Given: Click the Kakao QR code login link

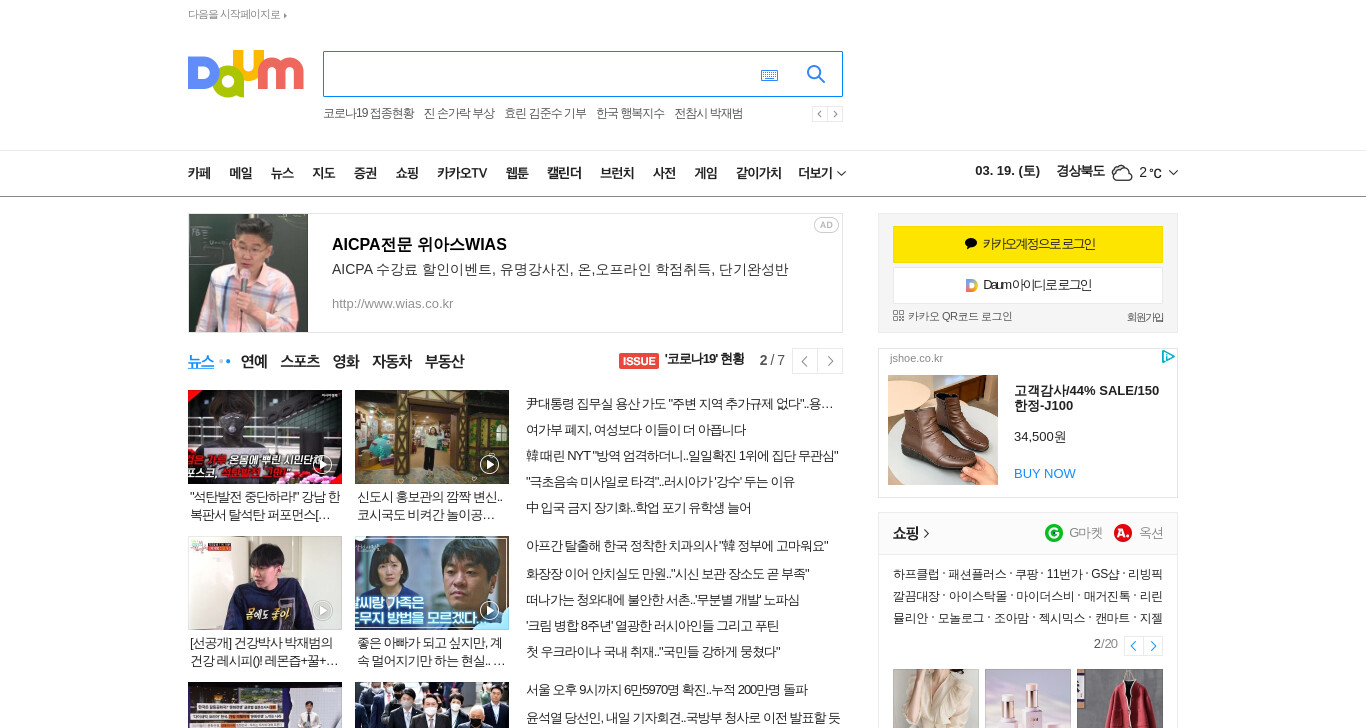Looking at the screenshot, I should coord(952,316).
